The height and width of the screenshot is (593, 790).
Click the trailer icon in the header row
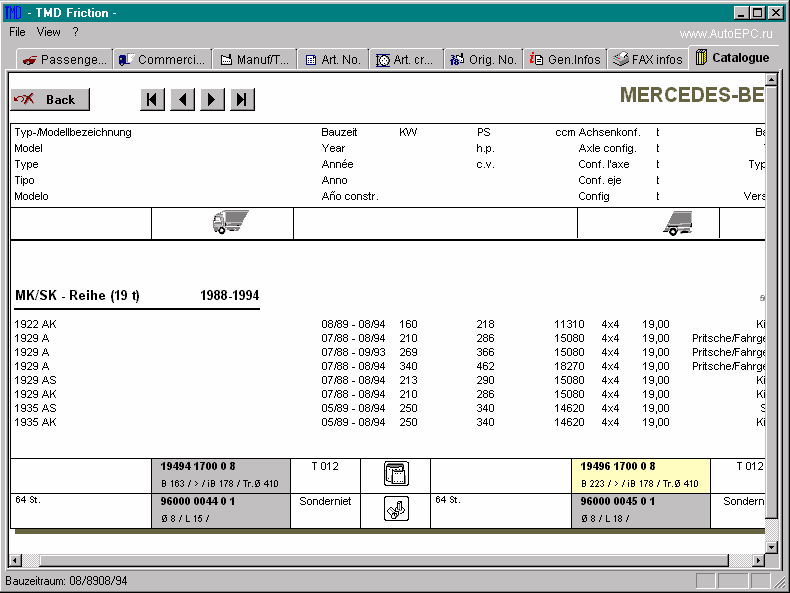click(x=678, y=223)
